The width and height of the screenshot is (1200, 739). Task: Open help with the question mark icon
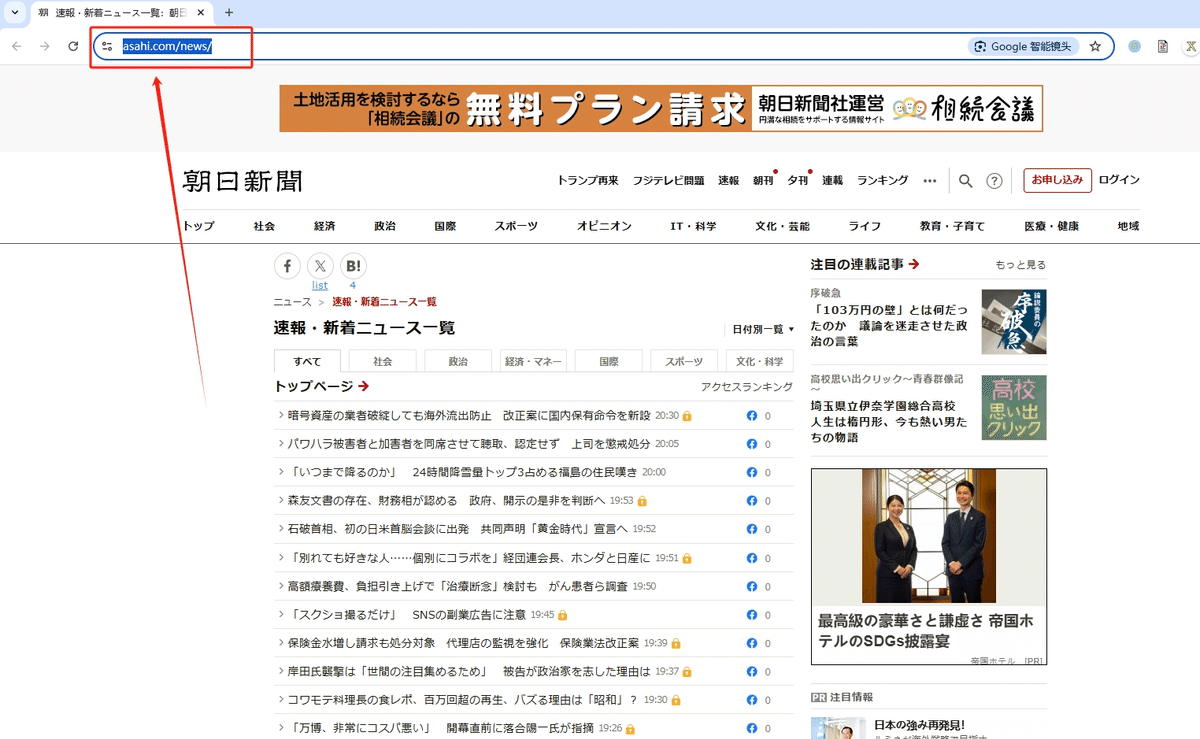[994, 181]
